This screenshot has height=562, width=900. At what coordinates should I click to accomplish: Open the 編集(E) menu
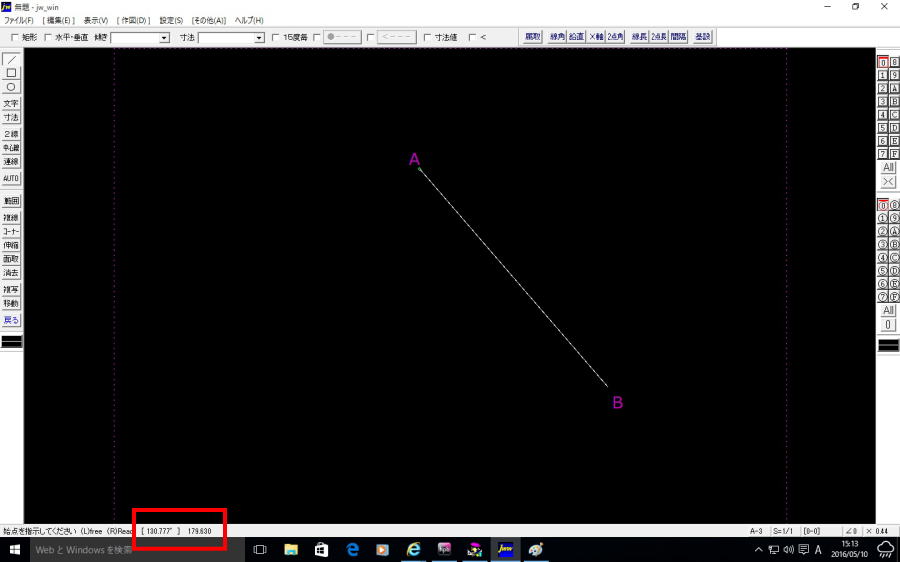pos(59,20)
